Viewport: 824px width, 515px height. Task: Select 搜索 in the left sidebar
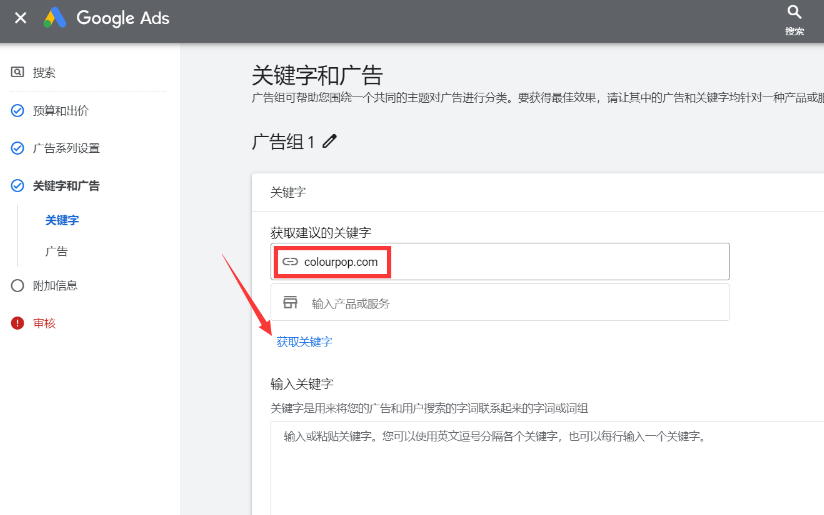click(x=44, y=73)
